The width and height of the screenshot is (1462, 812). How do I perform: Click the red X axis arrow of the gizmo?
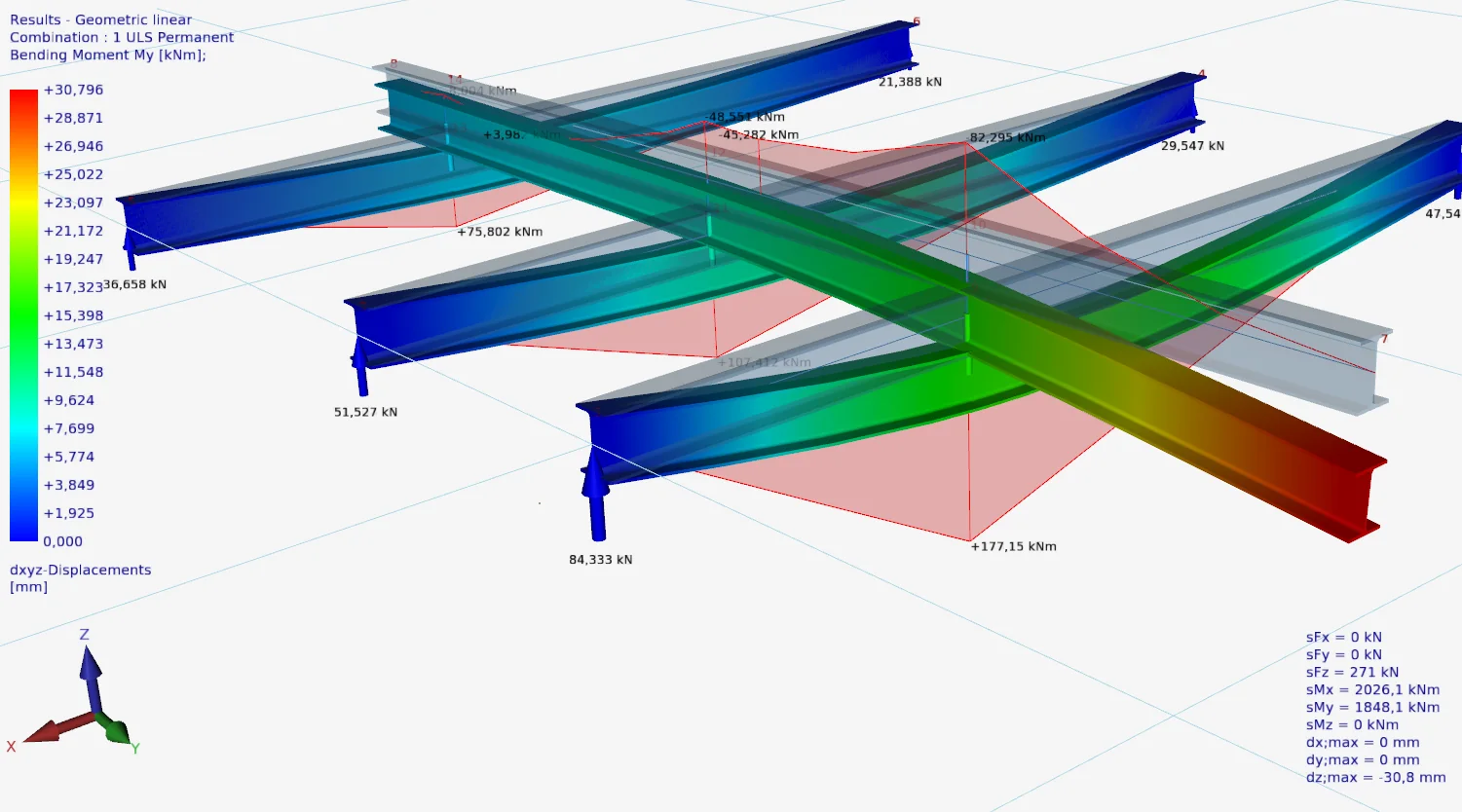point(56,729)
